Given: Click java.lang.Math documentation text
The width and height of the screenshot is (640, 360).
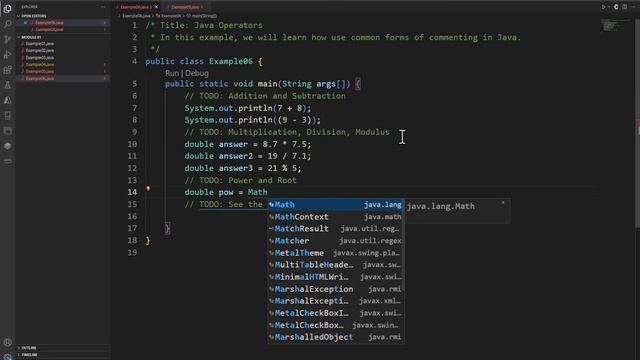Looking at the screenshot, I should coord(441,207).
